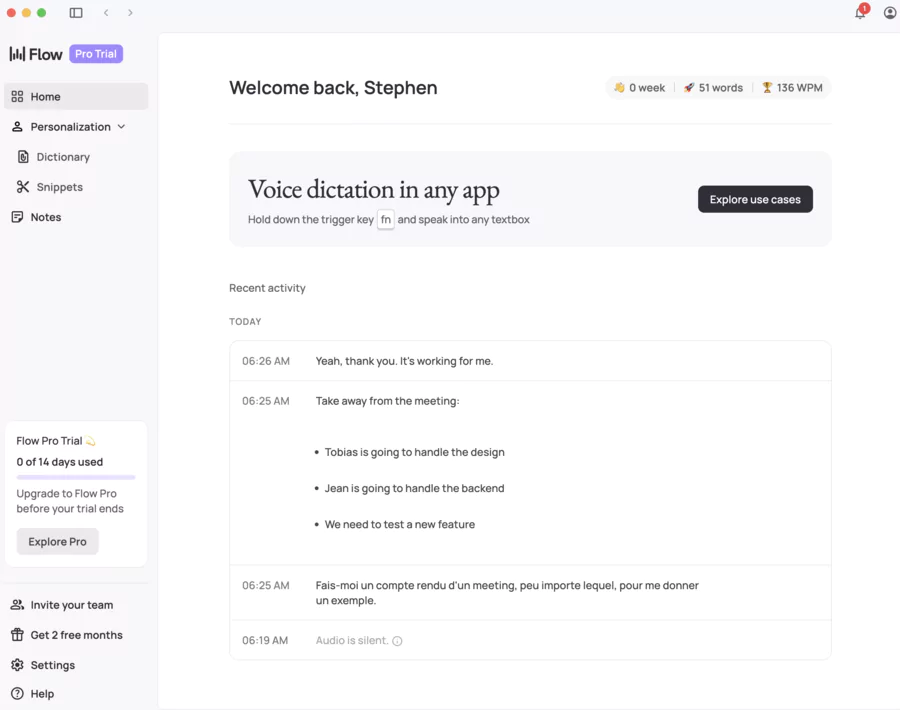Open Get 2 free months
This screenshot has width=900, height=710.
[x=74, y=635]
